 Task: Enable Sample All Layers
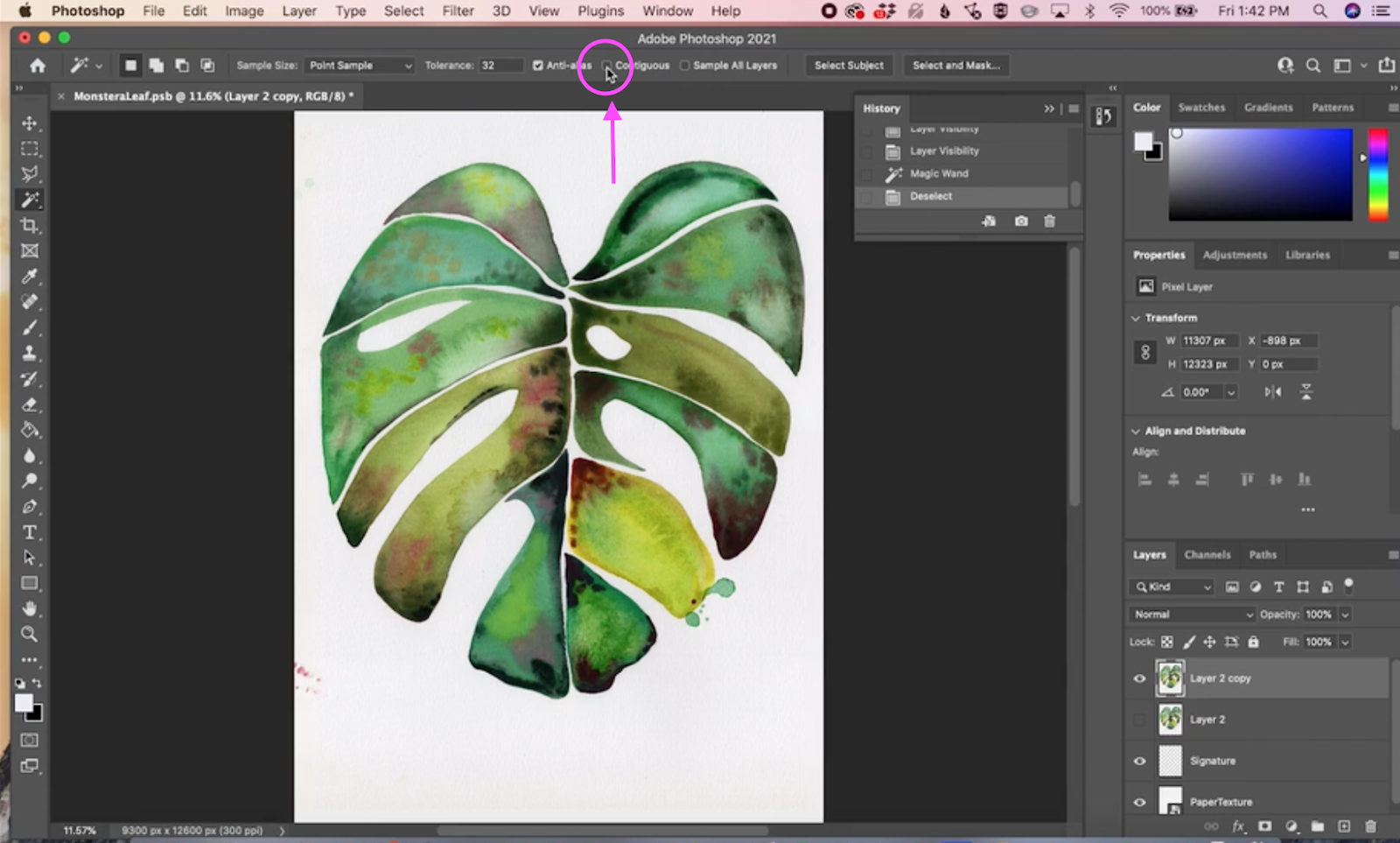point(686,65)
